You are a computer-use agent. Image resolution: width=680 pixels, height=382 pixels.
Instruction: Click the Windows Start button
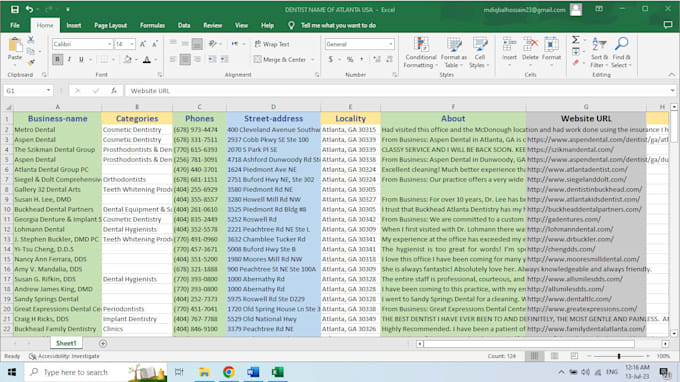[12, 372]
